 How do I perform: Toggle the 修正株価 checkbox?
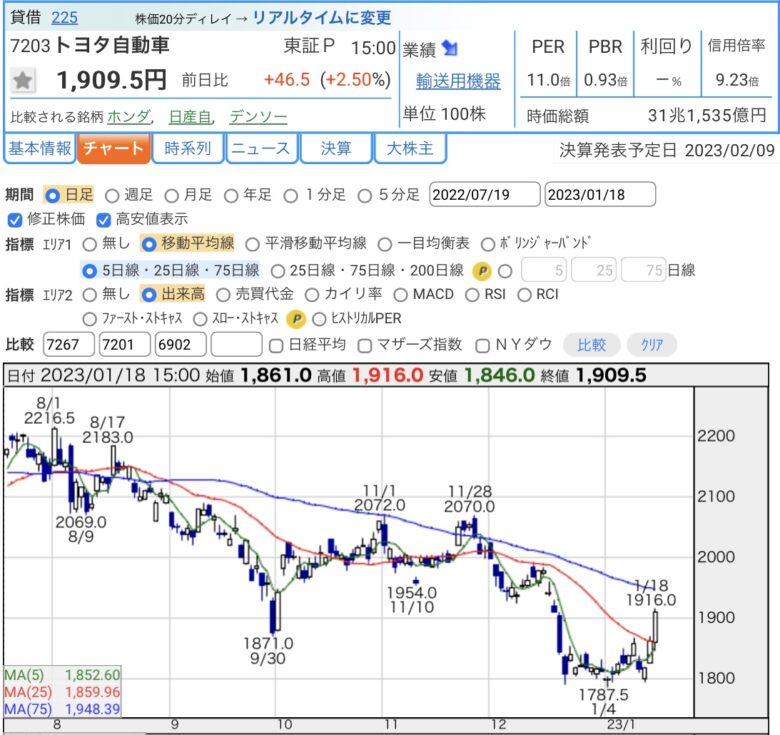point(15,219)
